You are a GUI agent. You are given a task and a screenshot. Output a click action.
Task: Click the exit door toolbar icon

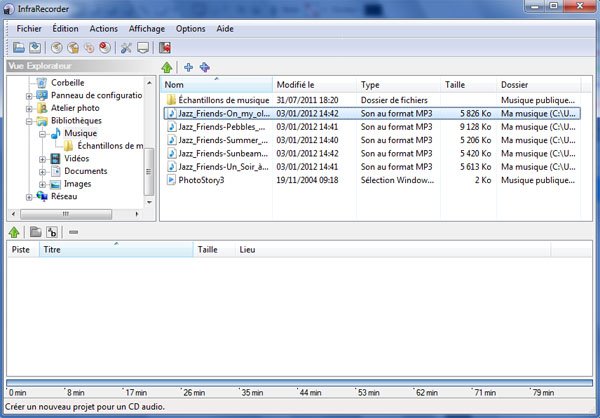(x=165, y=48)
